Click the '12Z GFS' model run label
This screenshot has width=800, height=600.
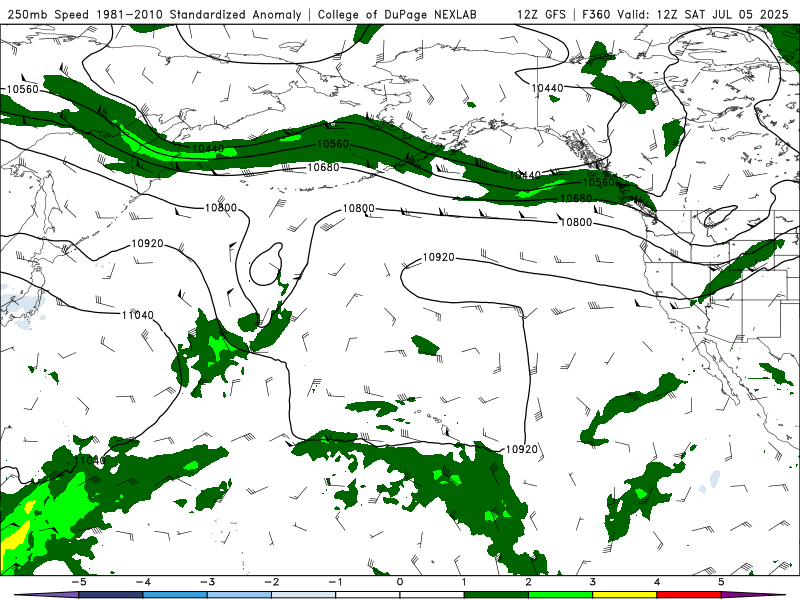click(x=541, y=14)
